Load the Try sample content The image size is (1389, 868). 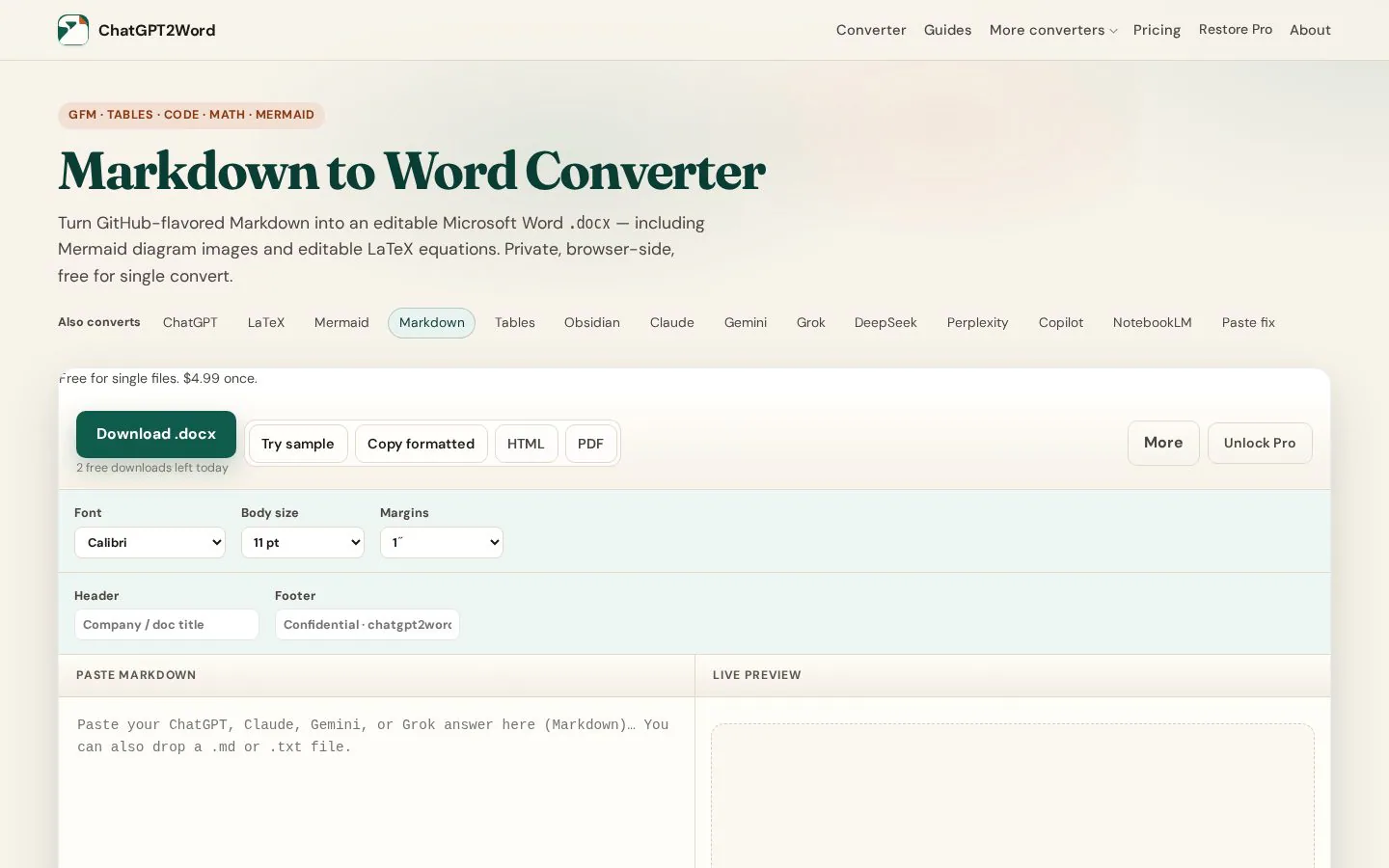point(298,444)
